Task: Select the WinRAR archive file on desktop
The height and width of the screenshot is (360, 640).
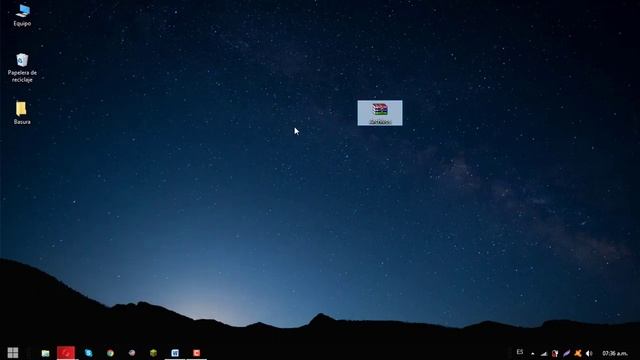Action: (x=380, y=113)
